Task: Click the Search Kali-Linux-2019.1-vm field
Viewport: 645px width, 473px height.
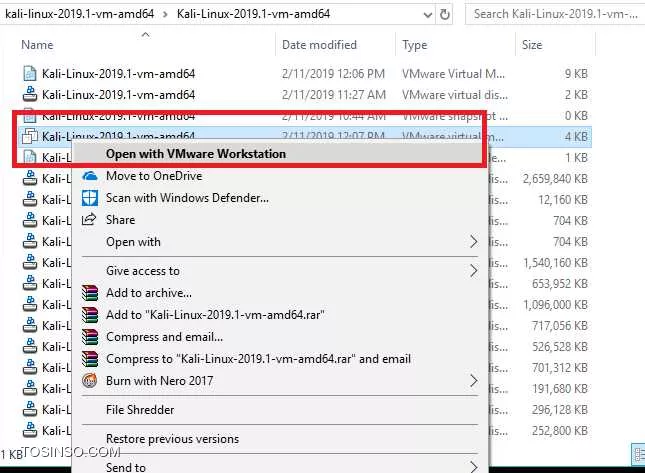Action: [x=555, y=14]
